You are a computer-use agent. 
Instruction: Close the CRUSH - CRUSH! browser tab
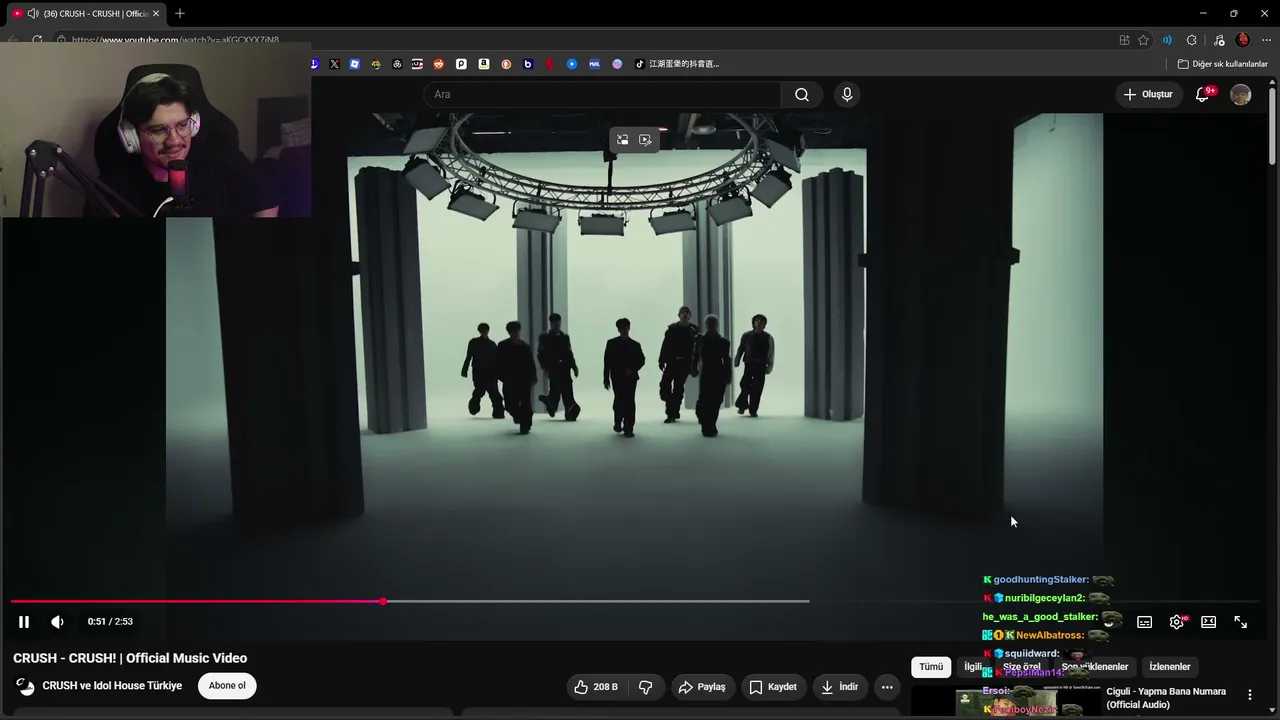[x=156, y=13]
